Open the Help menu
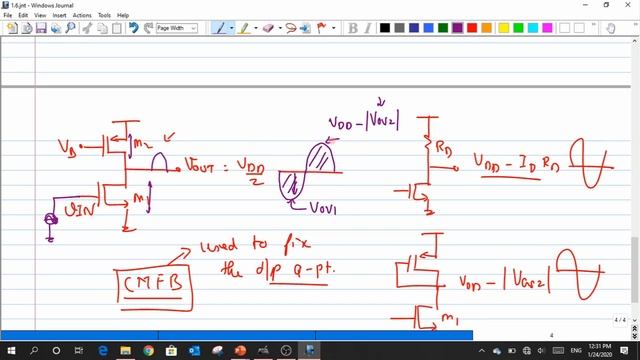This screenshot has height=360, width=640. tap(123, 15)
